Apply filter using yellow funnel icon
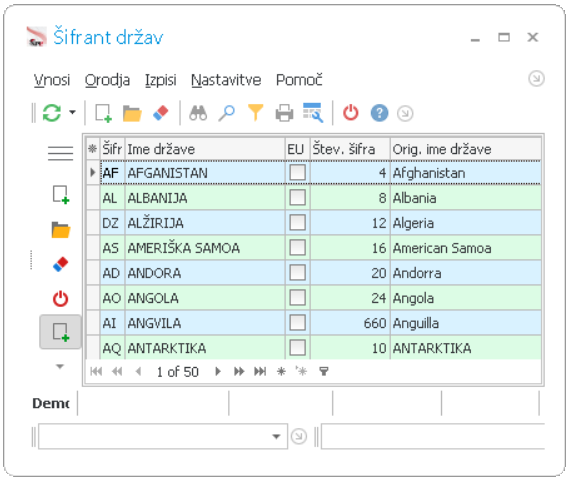This screenshot has height=480, width=569. (x=255, y=113)
